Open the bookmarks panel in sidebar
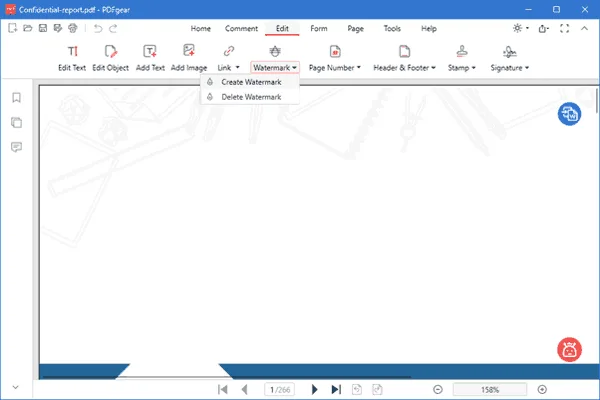 17,98
